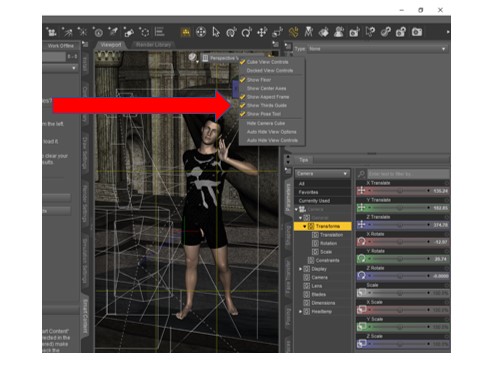This screenshot has height=385, width=490.
Task: Click the filter search magnifier icon
Action: pos(361,174)
